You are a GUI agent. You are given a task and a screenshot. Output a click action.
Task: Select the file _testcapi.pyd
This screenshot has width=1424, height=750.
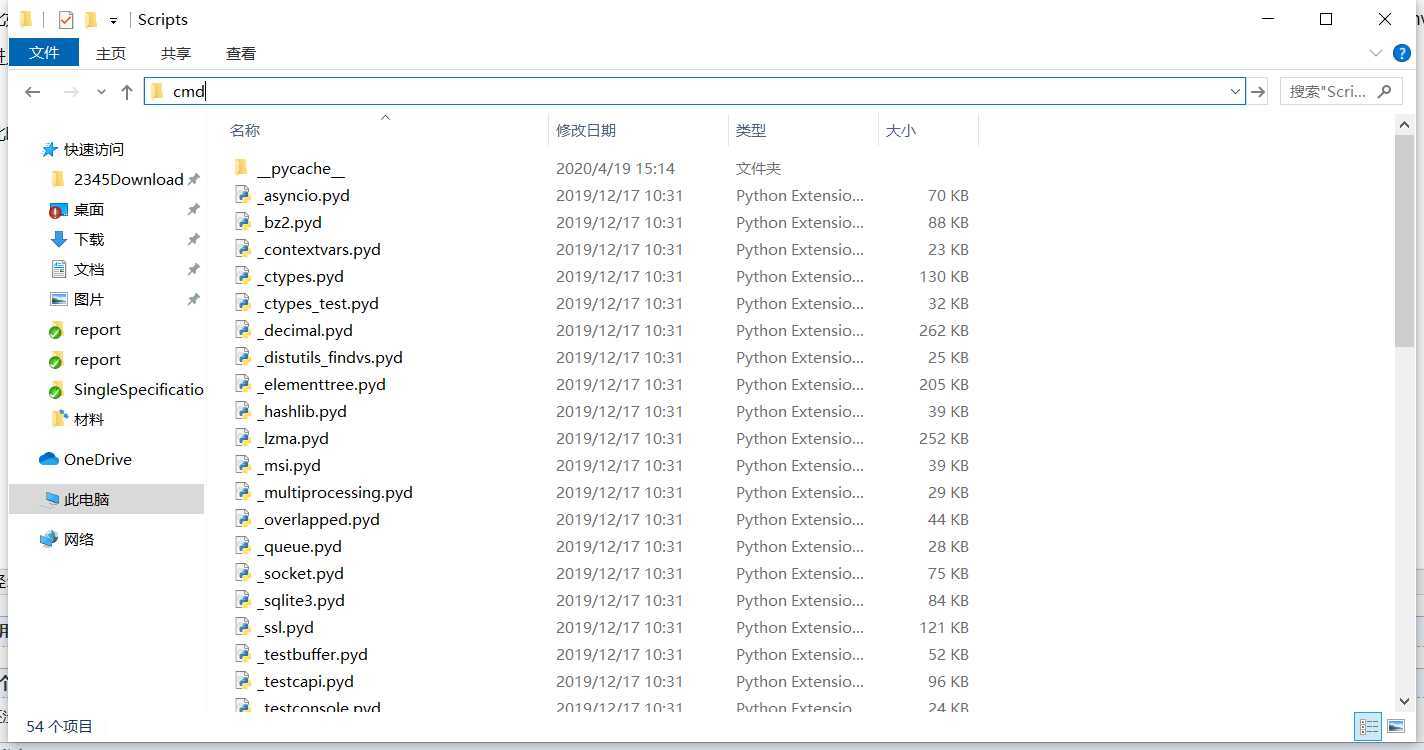pyautogui.click(x=305, y=681)
